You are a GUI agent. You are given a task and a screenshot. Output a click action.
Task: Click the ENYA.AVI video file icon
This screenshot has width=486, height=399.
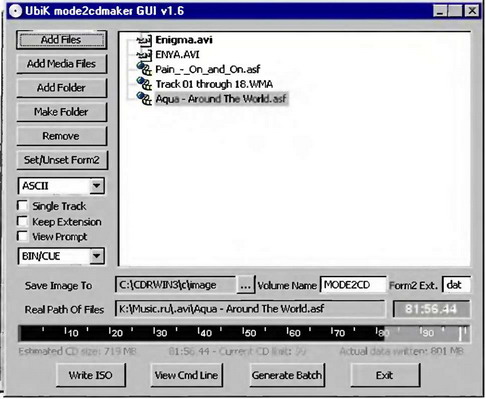[144, 55]
